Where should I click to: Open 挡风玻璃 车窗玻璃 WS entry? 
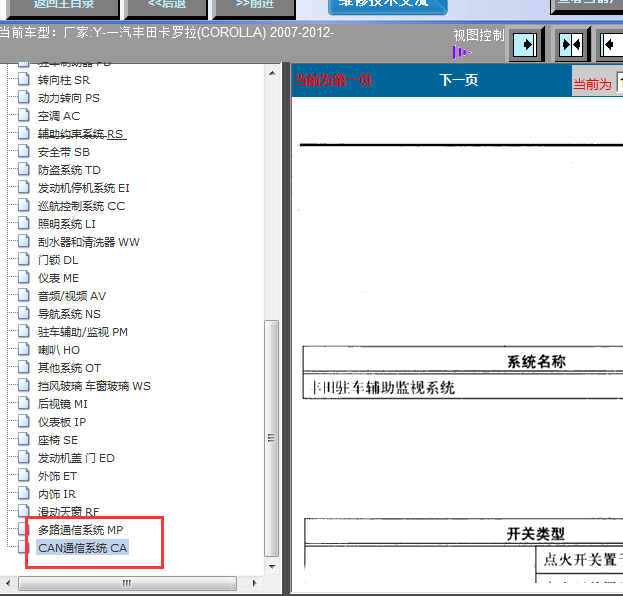click(94, 386)
